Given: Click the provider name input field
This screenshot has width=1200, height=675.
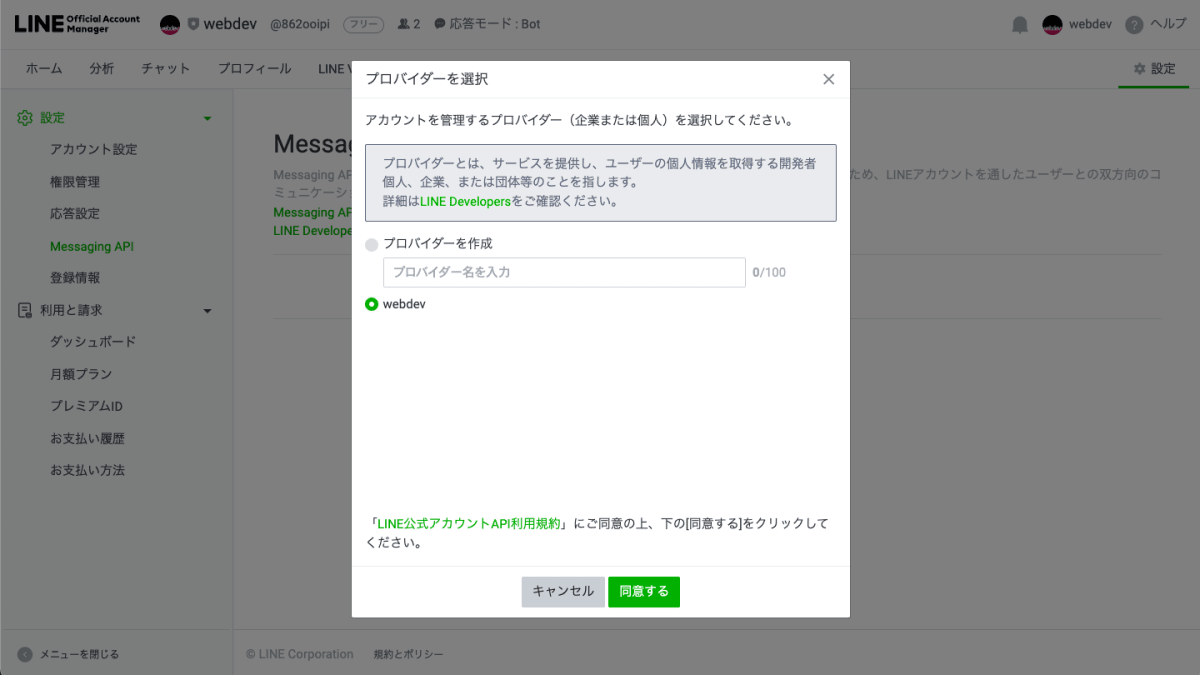Looking at the screenshot, I should tap(564, 272).
